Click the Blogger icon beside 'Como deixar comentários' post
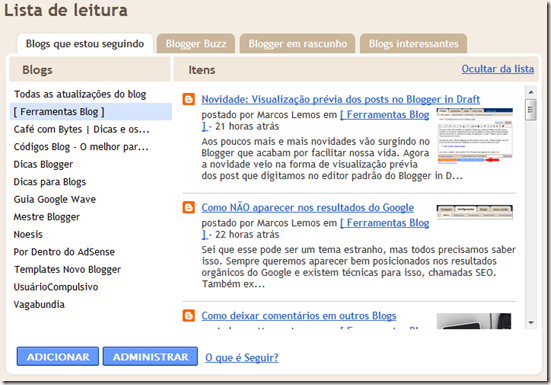The height and width of the screenshot is (385, 551). coord(189,315)
